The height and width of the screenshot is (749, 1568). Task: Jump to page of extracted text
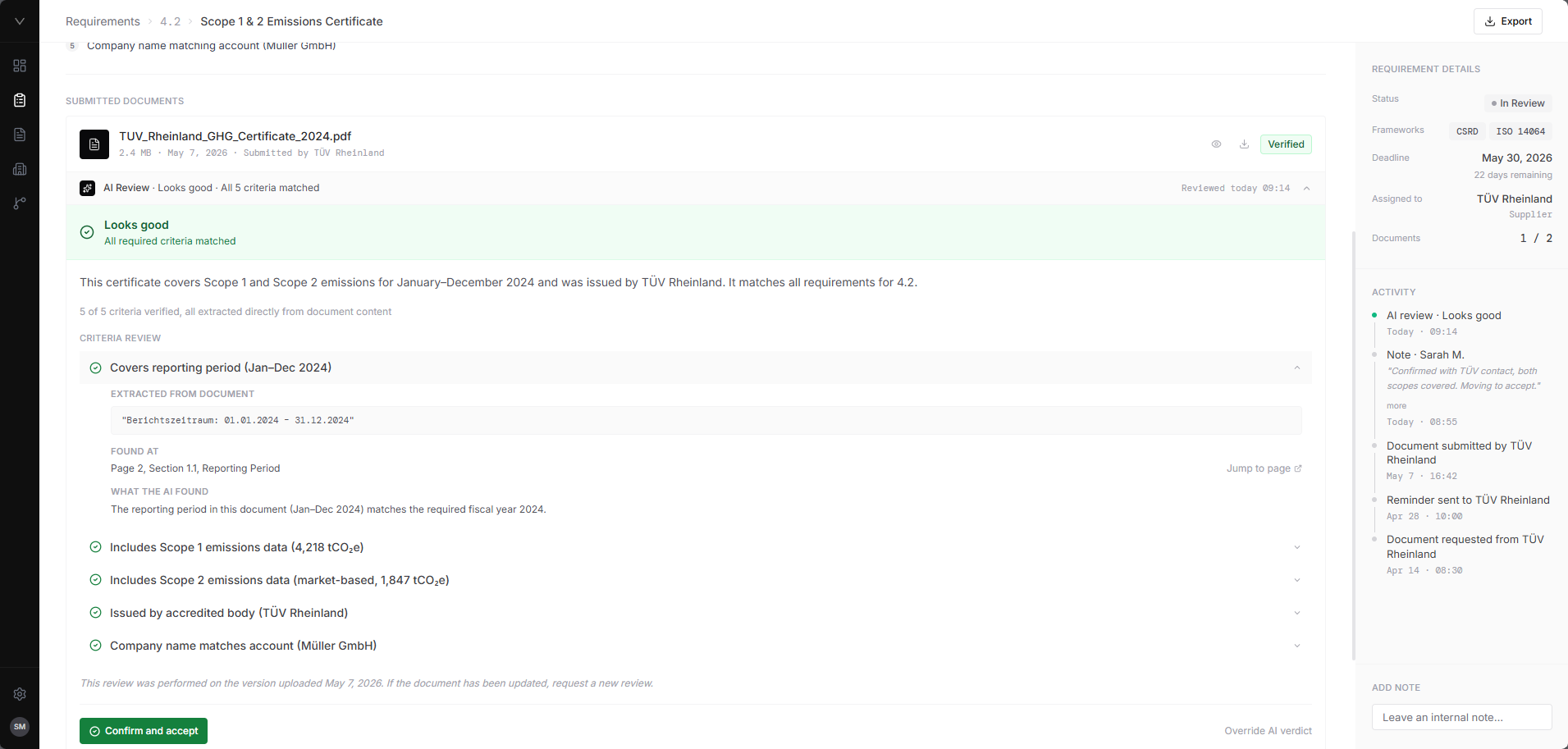click(x=1264, y=468)
